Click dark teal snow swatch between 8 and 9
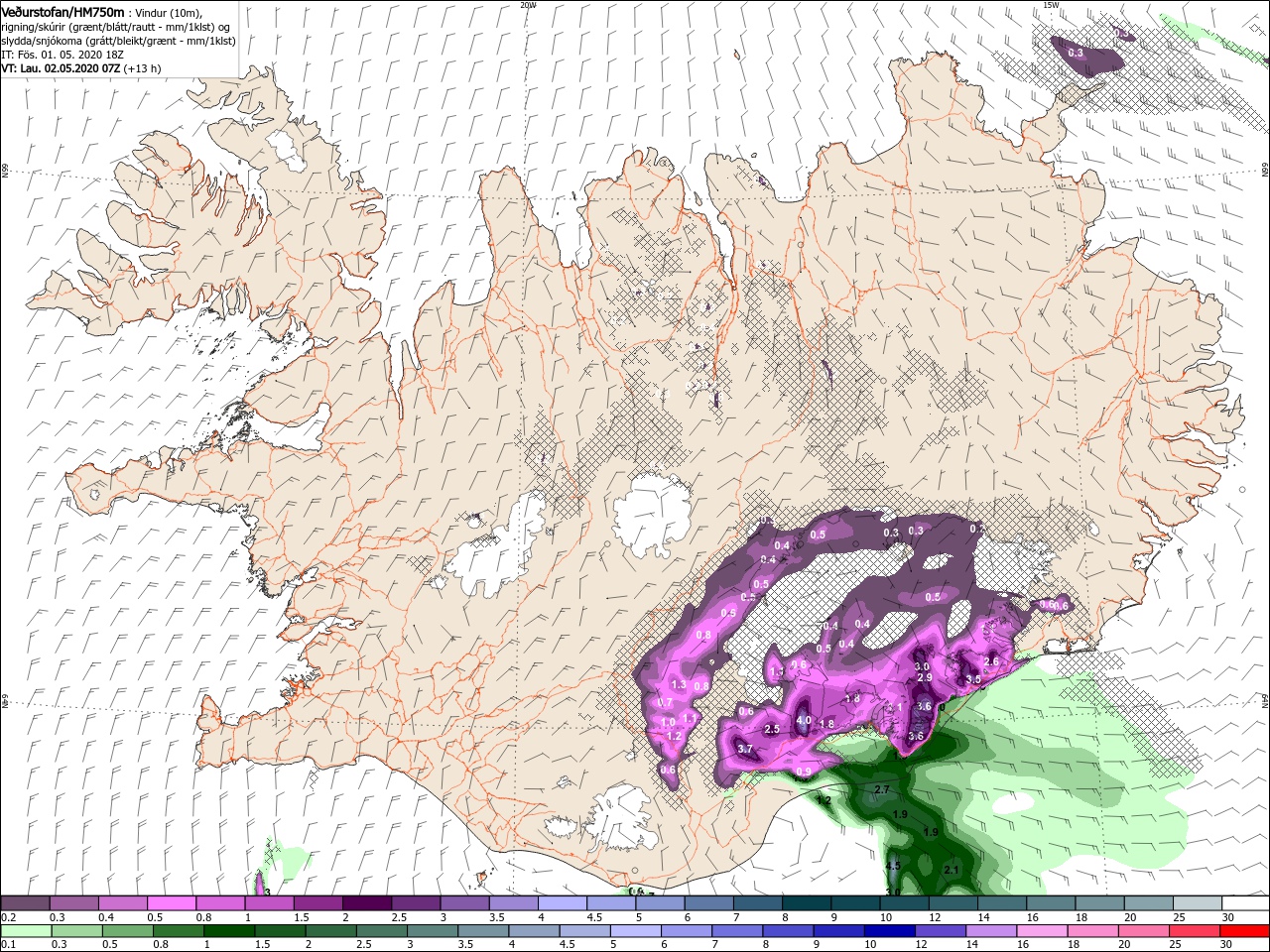Viewport: 1270px width, 952px height. 806,902
